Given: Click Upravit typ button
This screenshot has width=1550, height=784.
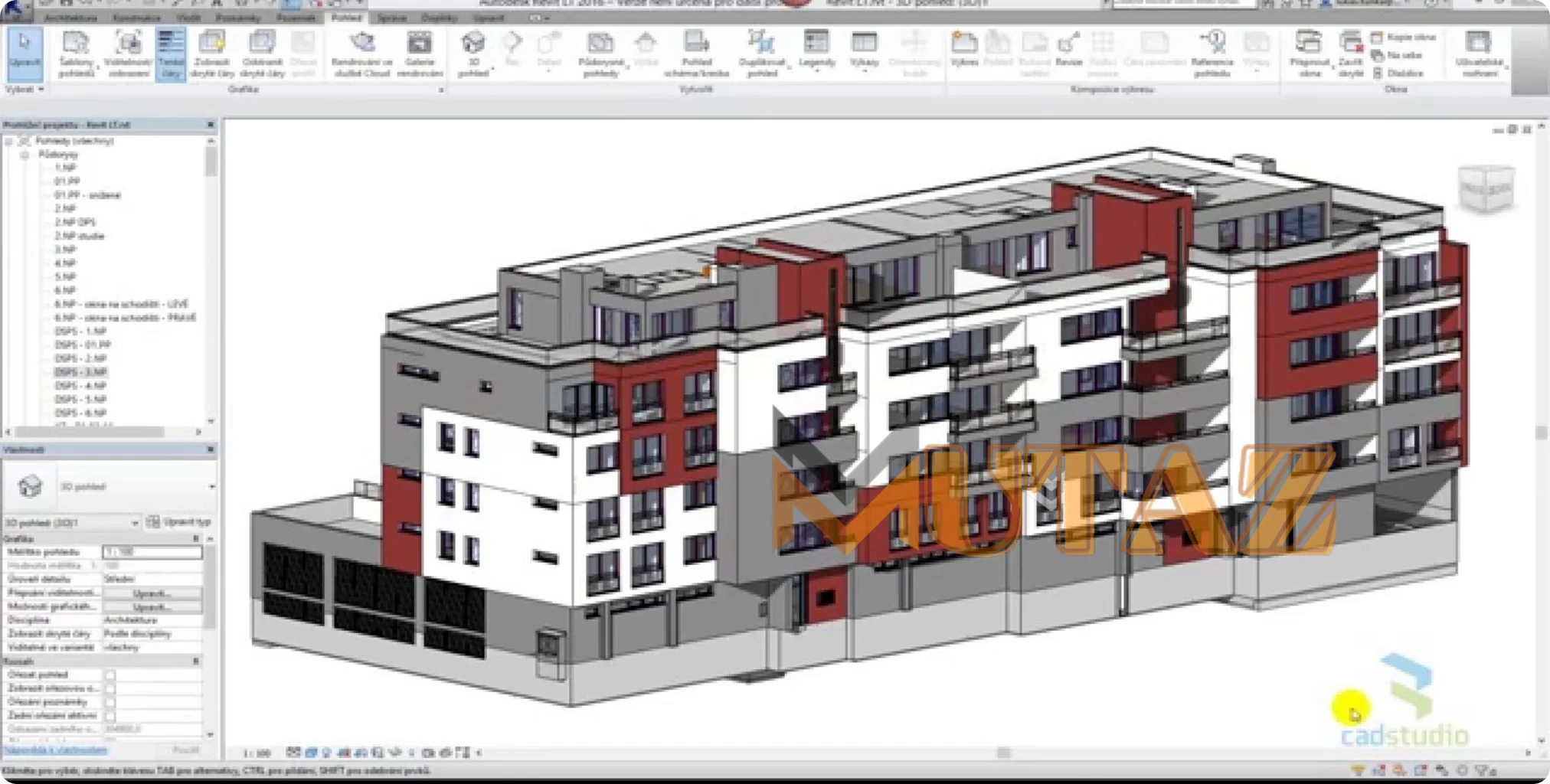Looking at the screenshot, I should click(179, 522).
